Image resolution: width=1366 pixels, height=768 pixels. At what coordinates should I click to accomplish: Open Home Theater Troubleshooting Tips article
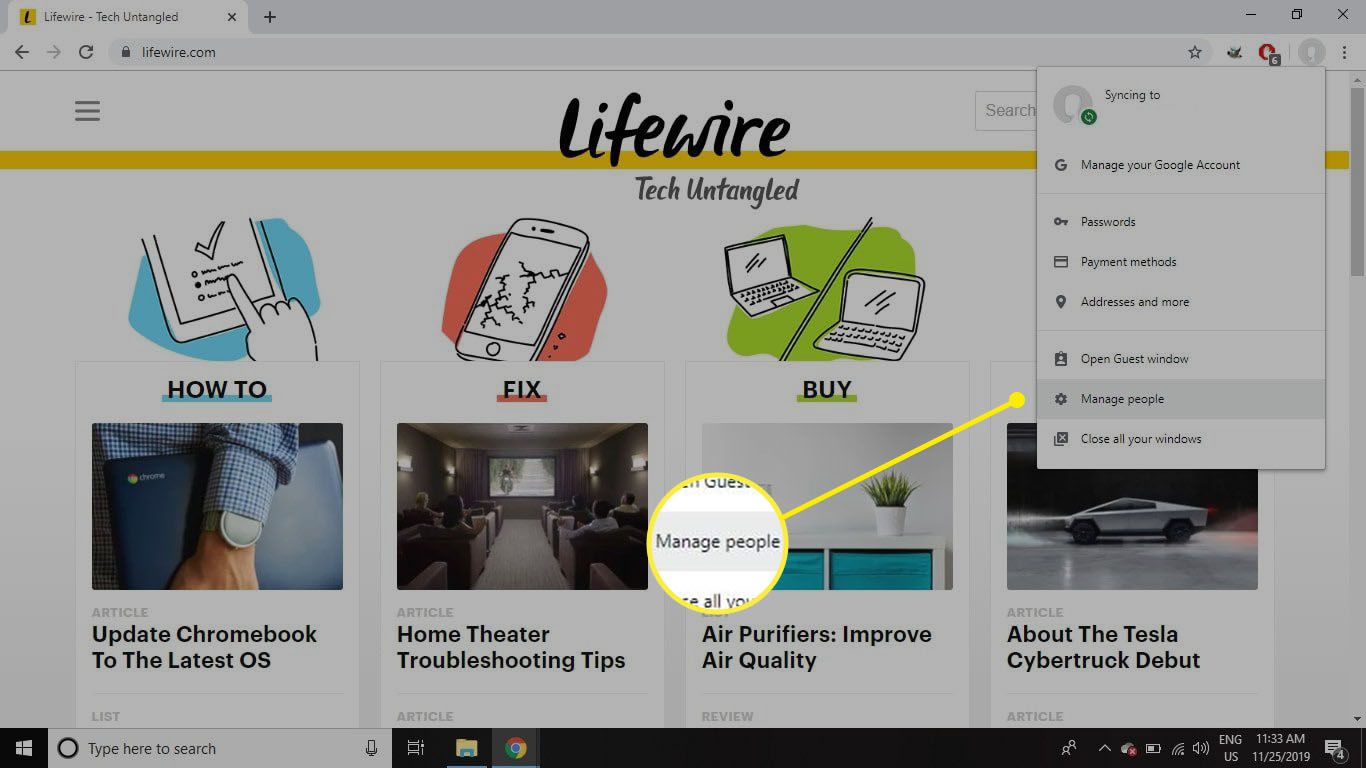pos(511,647)
